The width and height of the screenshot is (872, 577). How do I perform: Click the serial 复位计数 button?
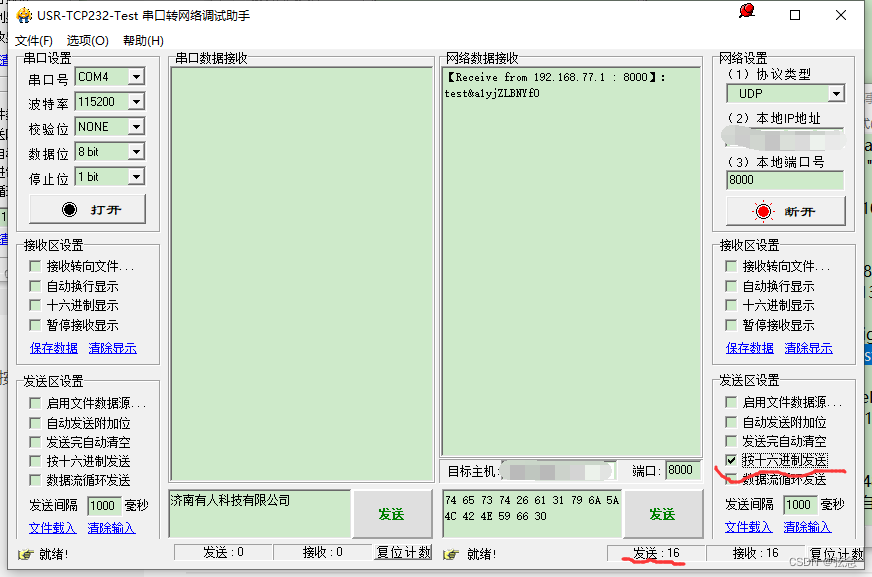tap(403, 552)
